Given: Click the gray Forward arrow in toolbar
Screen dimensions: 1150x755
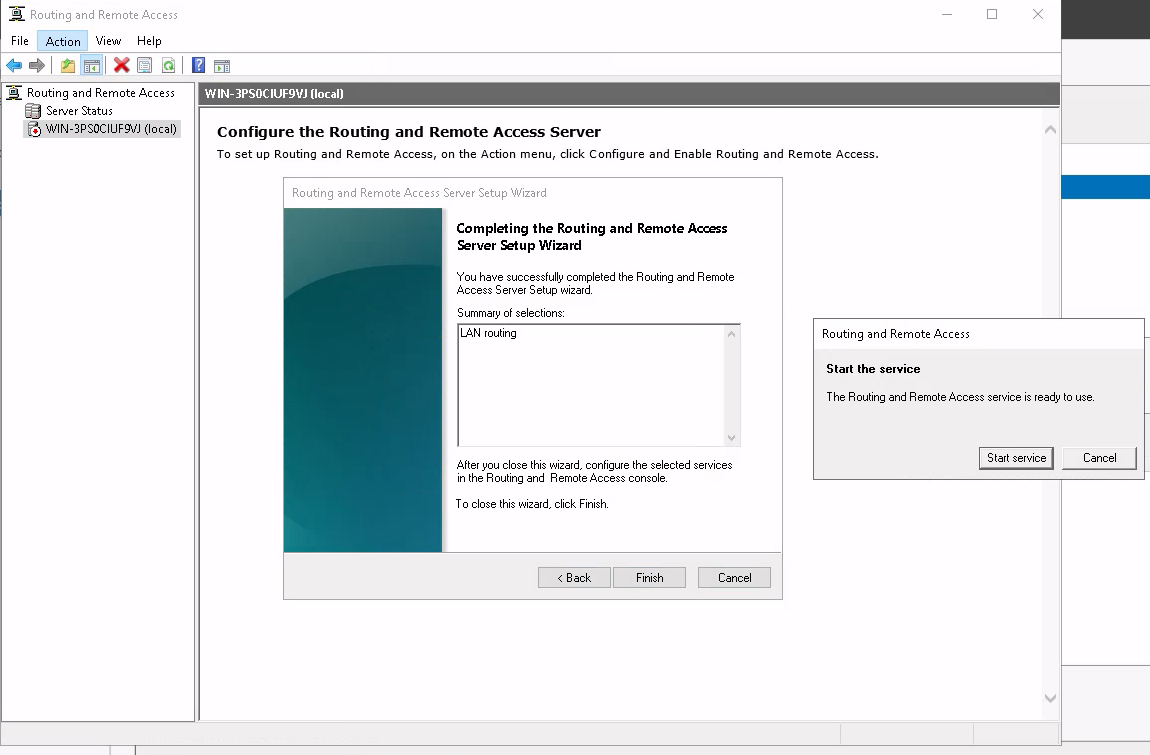Looking at the screenshot, I should (x=37, y=66).
